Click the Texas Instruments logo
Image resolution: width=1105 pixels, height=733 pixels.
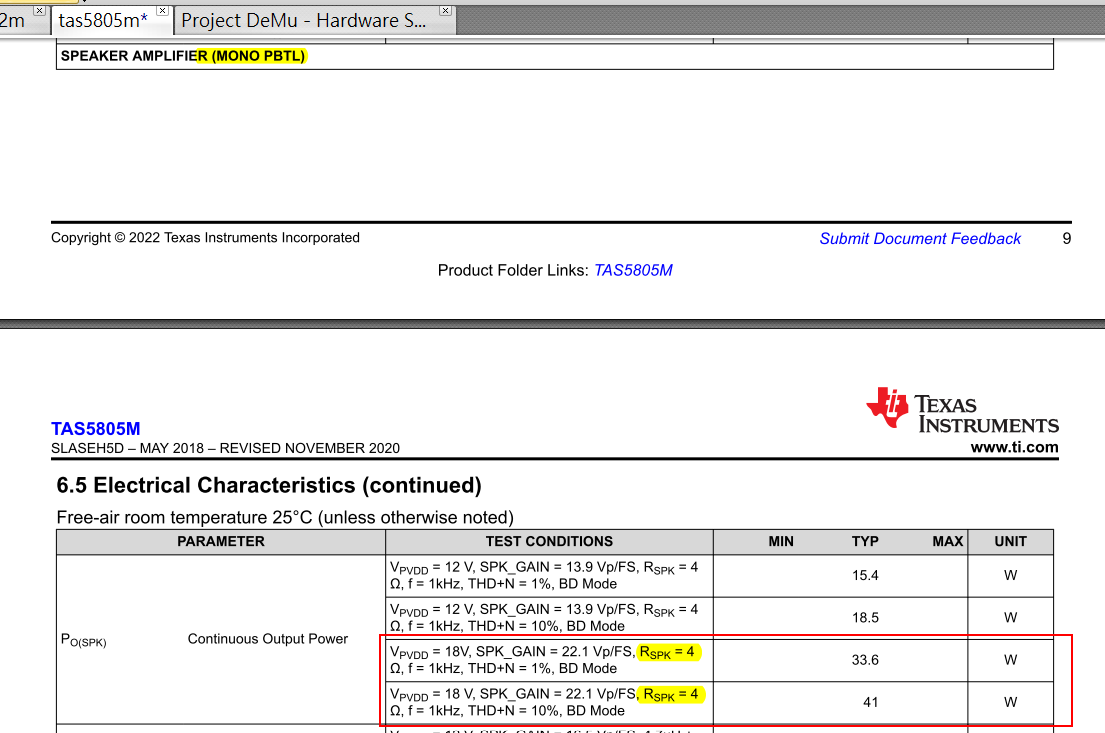(x=963, y=409)
